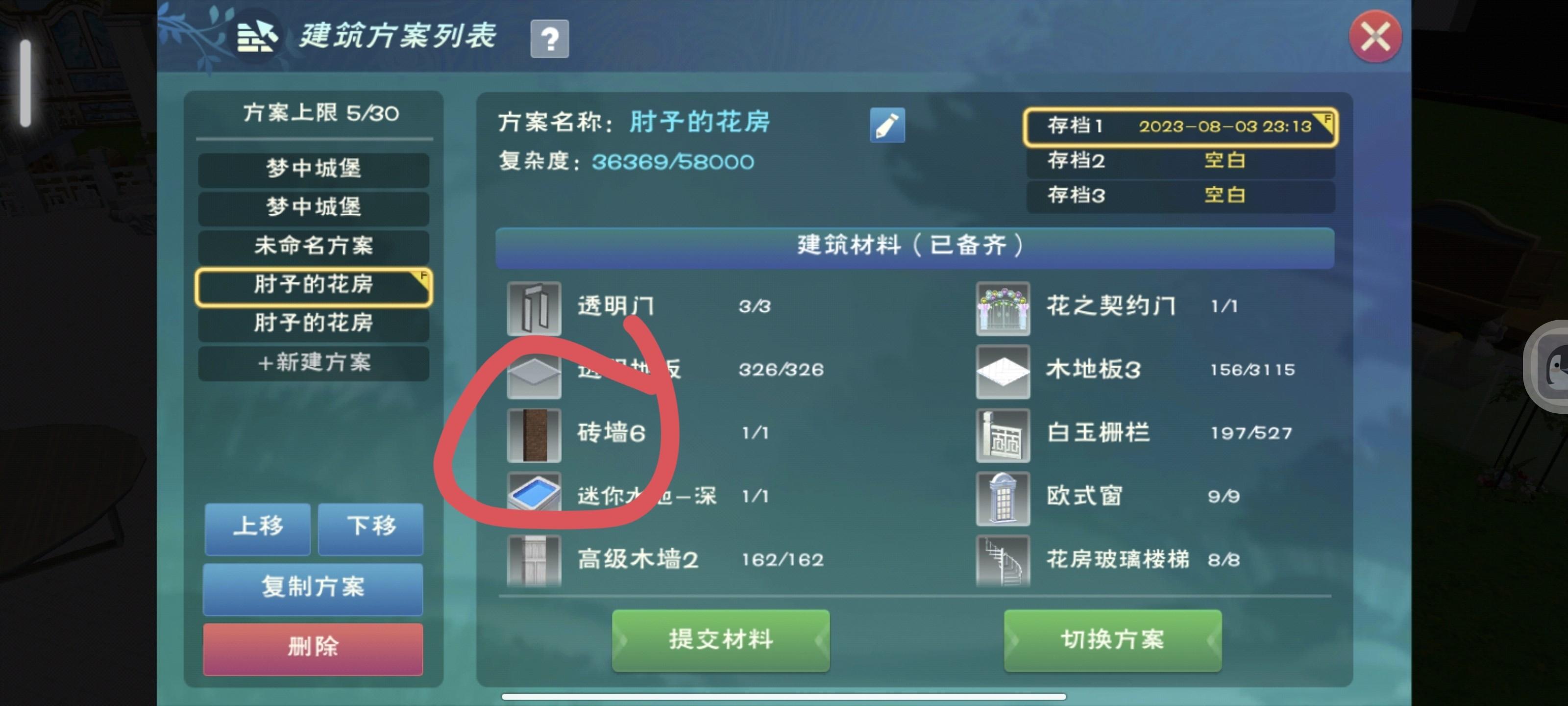The image size is (1568, 706).
Task: Click the 木地板3 floor tile icon
Action: pos(1002,372)
